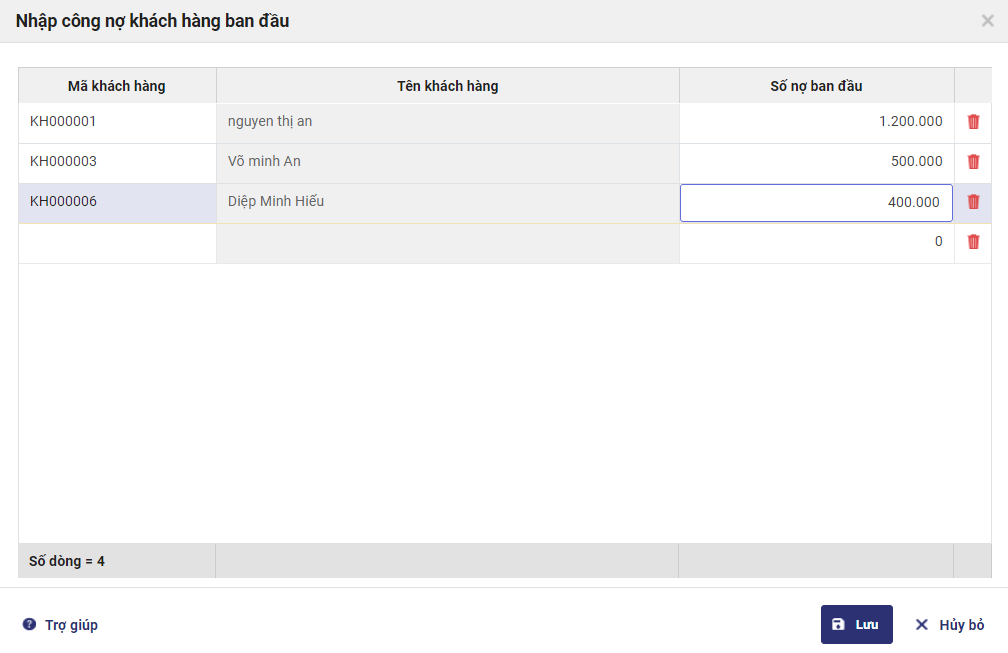This screenshot has height=653, width=1008.
Task: Delete the KH000001 row with trash icon
Action: 973,122
